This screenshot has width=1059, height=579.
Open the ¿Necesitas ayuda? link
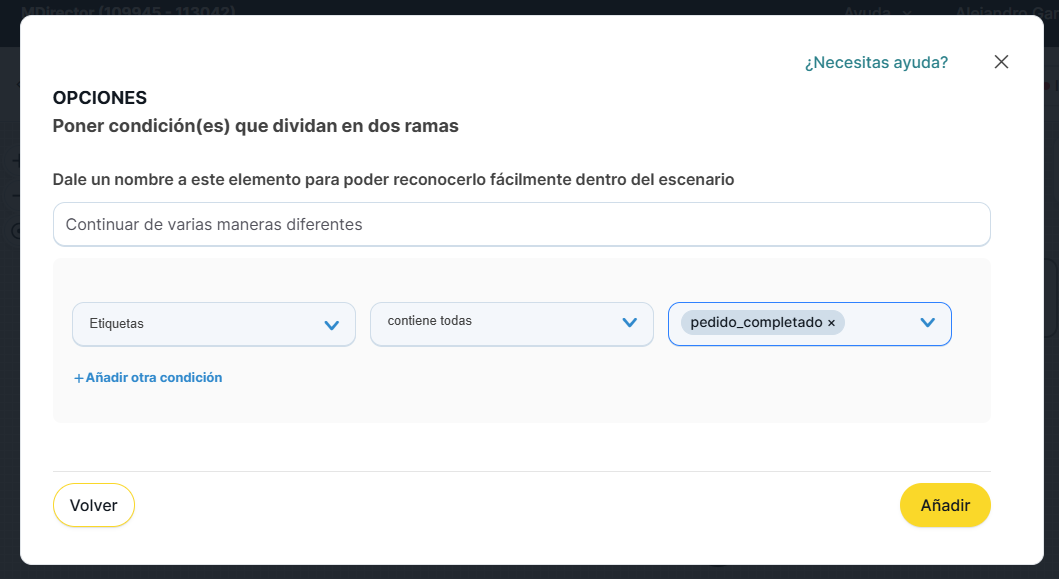[876, 62]
